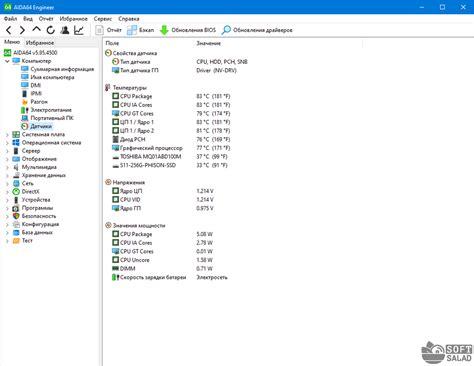Select the CPU Uncore power row
The width and height of the screenshot is (474, 366).
coord(163,260)
